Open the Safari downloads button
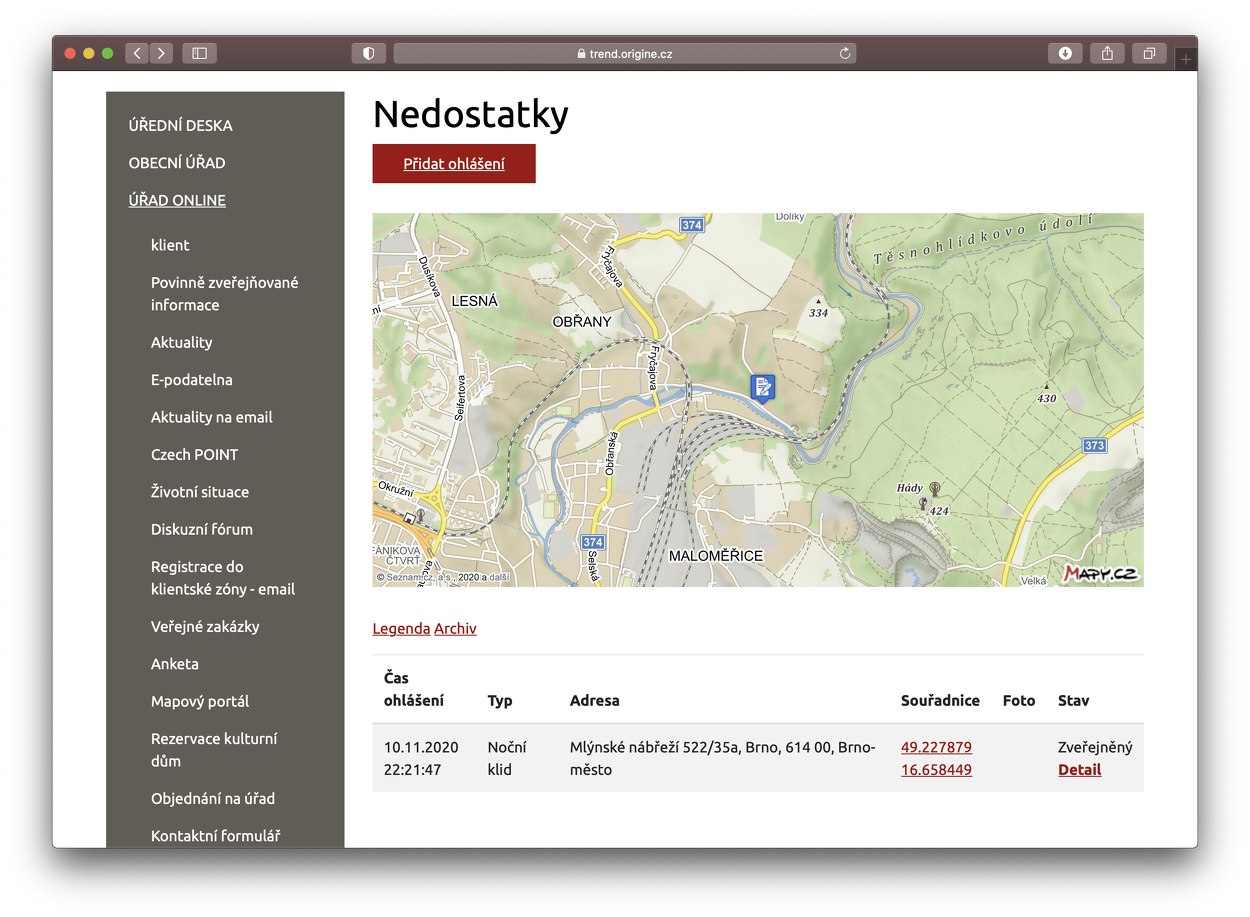1250x917 pixels. (x=1065, y=53)
